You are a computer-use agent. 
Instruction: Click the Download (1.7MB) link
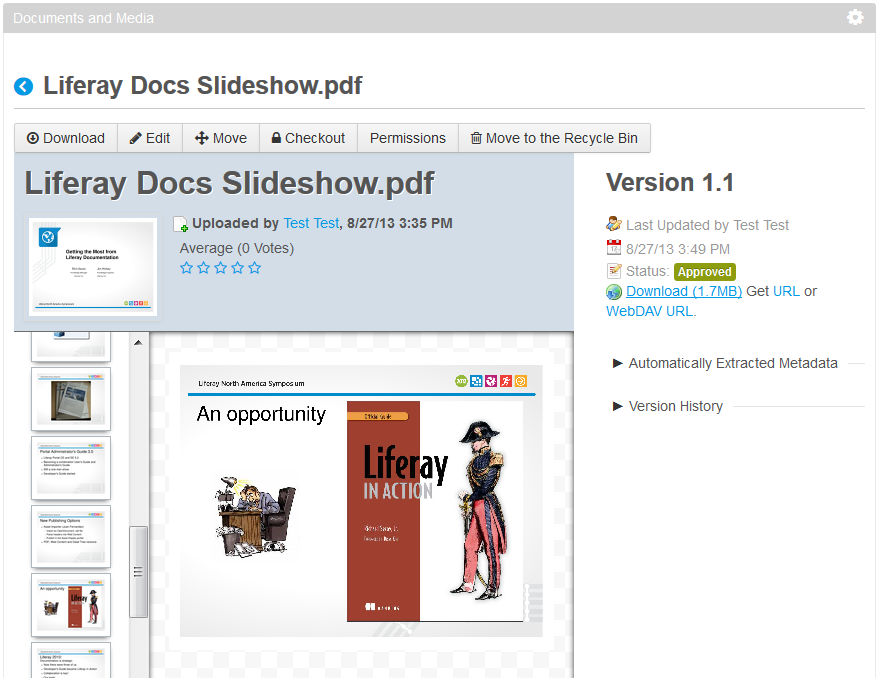(x=684, y=291)
